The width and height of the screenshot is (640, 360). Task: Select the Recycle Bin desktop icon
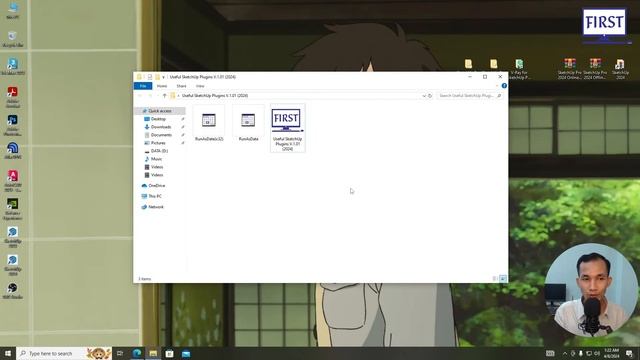pyautogui.click(x=13, y=40)
